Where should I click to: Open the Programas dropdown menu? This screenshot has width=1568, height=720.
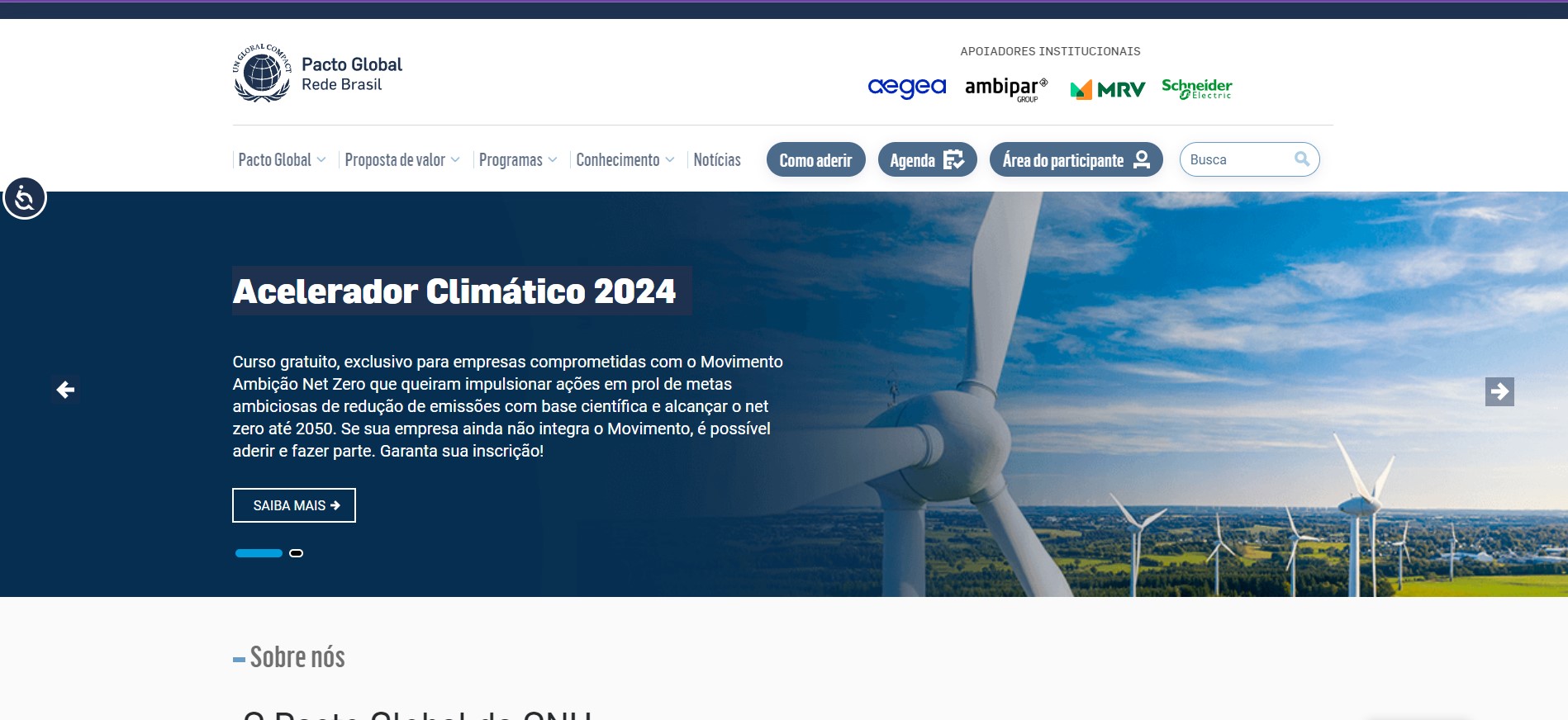click(517, 160)
